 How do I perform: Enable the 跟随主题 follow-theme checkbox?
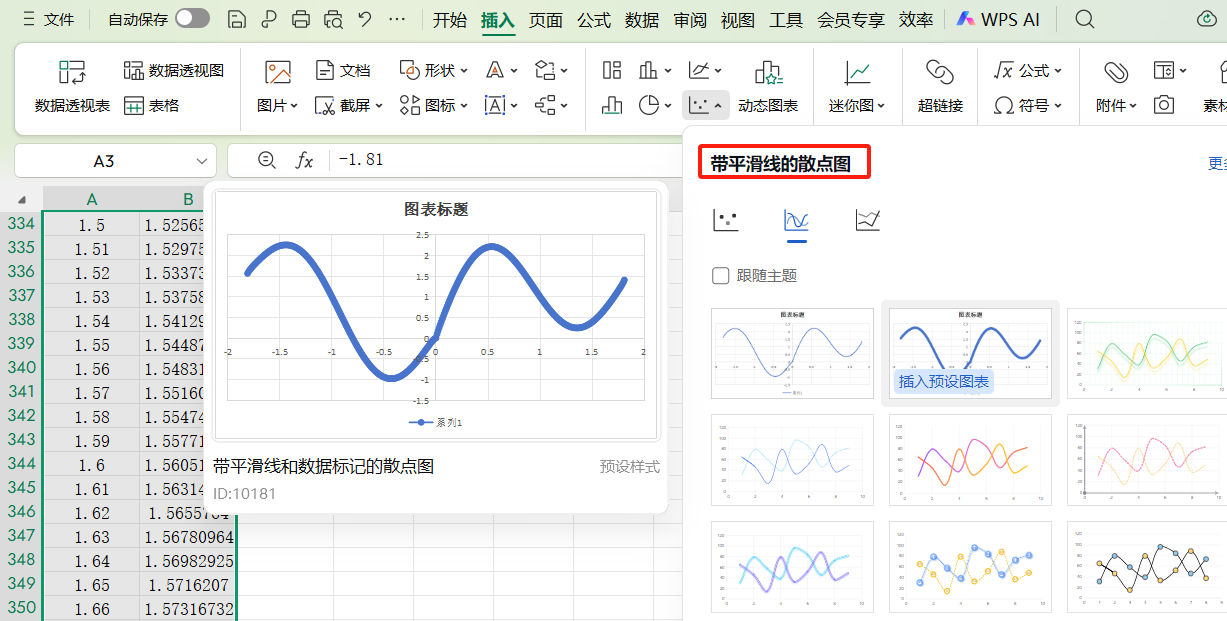point(721,276)
